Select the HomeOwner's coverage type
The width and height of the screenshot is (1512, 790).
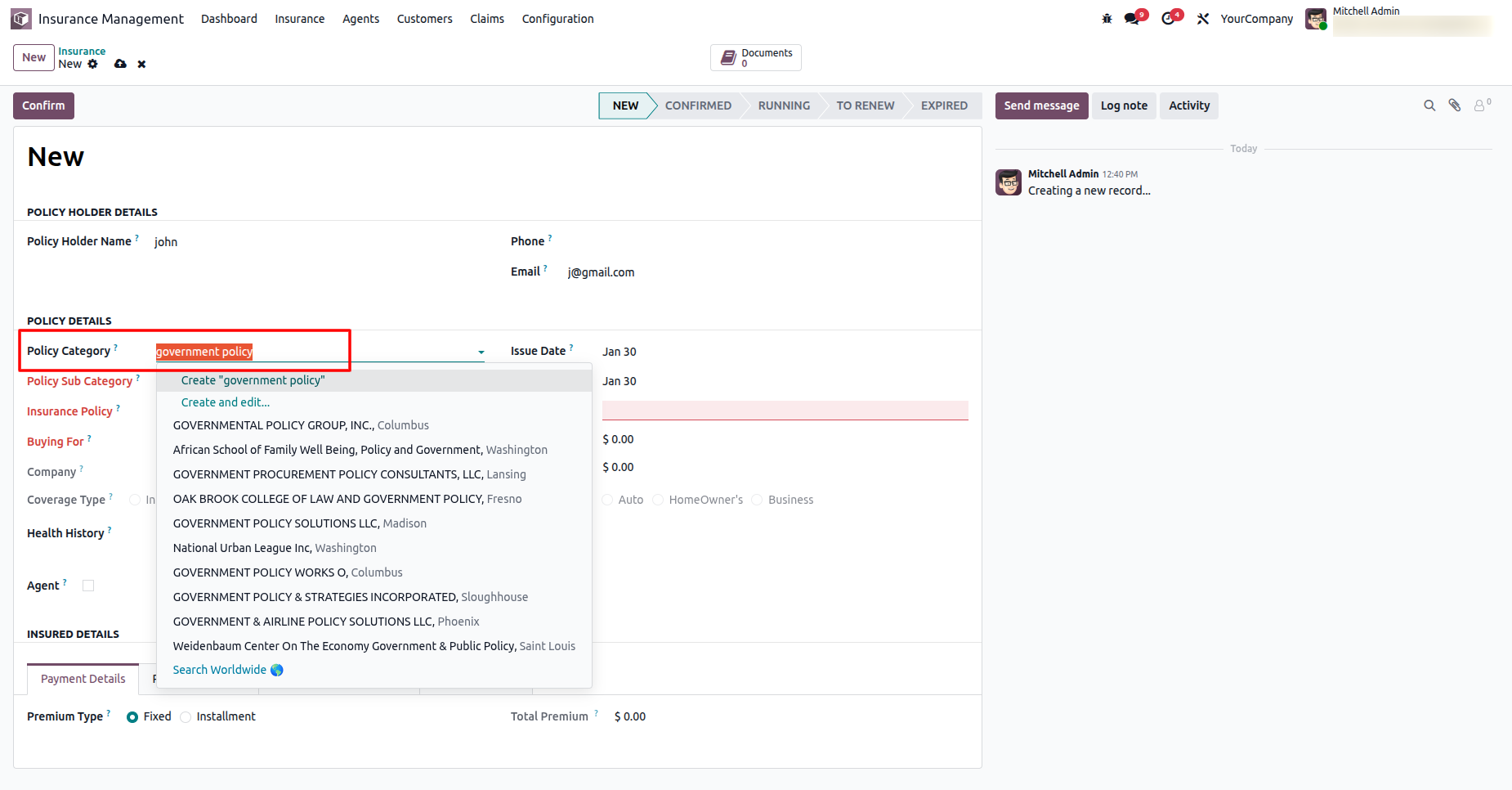pyautogui.click(x=658, y=500)
